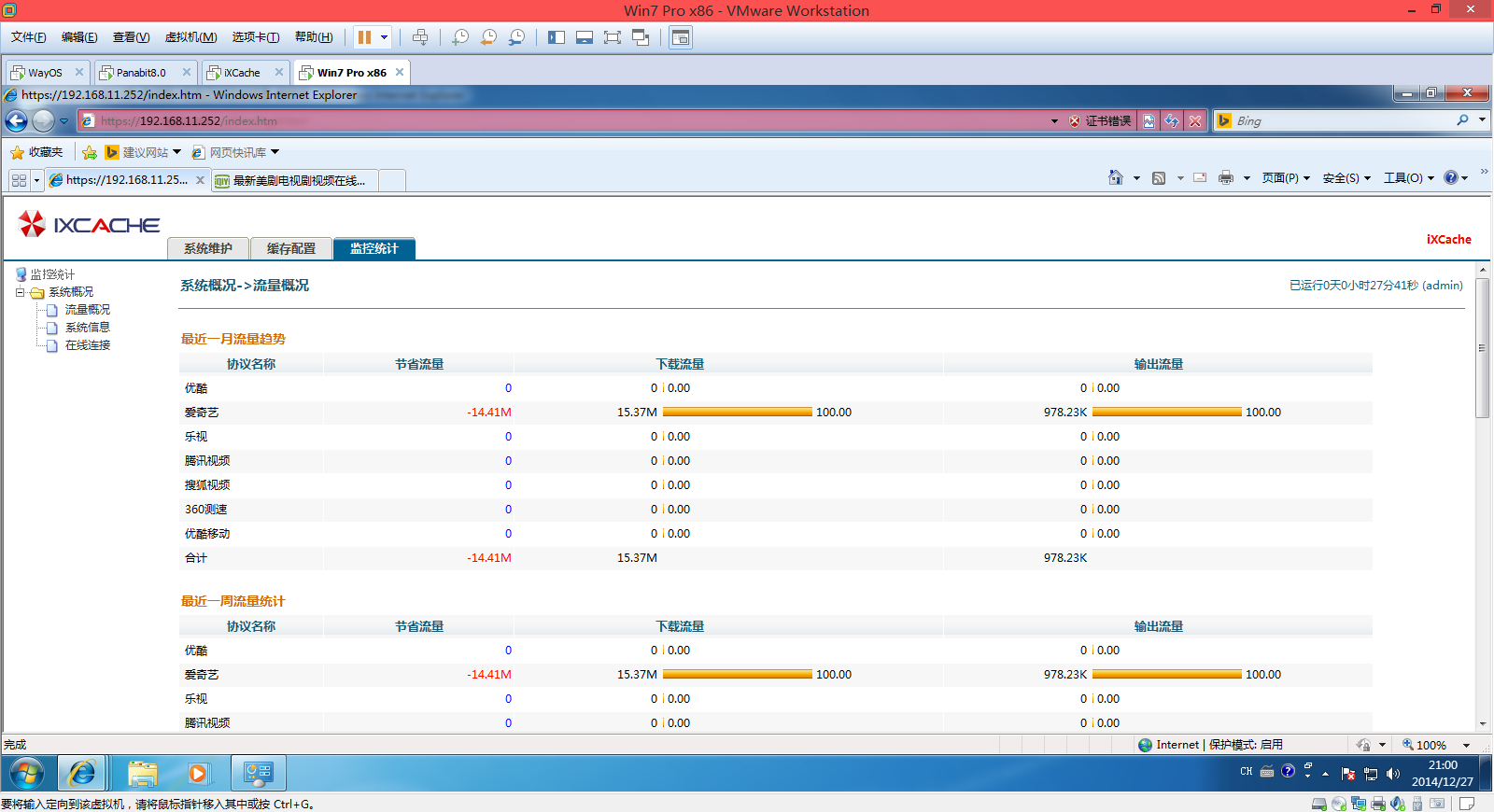
Task: Open the VMware 虚拟机(M) menu
Action: 190,37
